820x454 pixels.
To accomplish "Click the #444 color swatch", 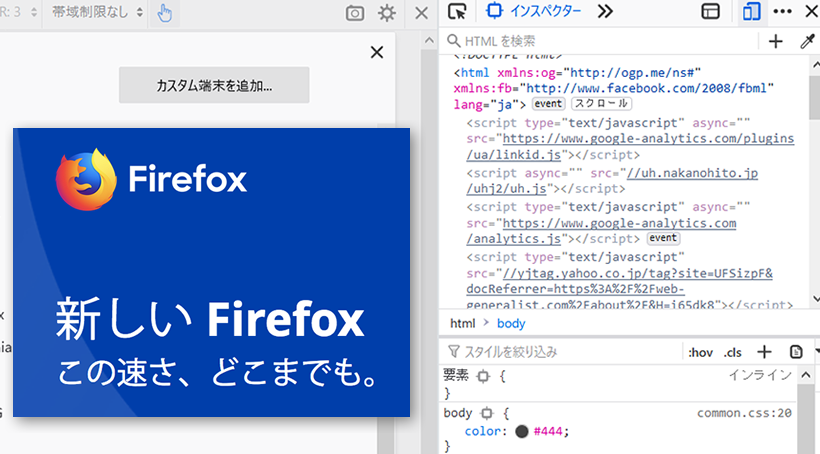I will [521, 431].
